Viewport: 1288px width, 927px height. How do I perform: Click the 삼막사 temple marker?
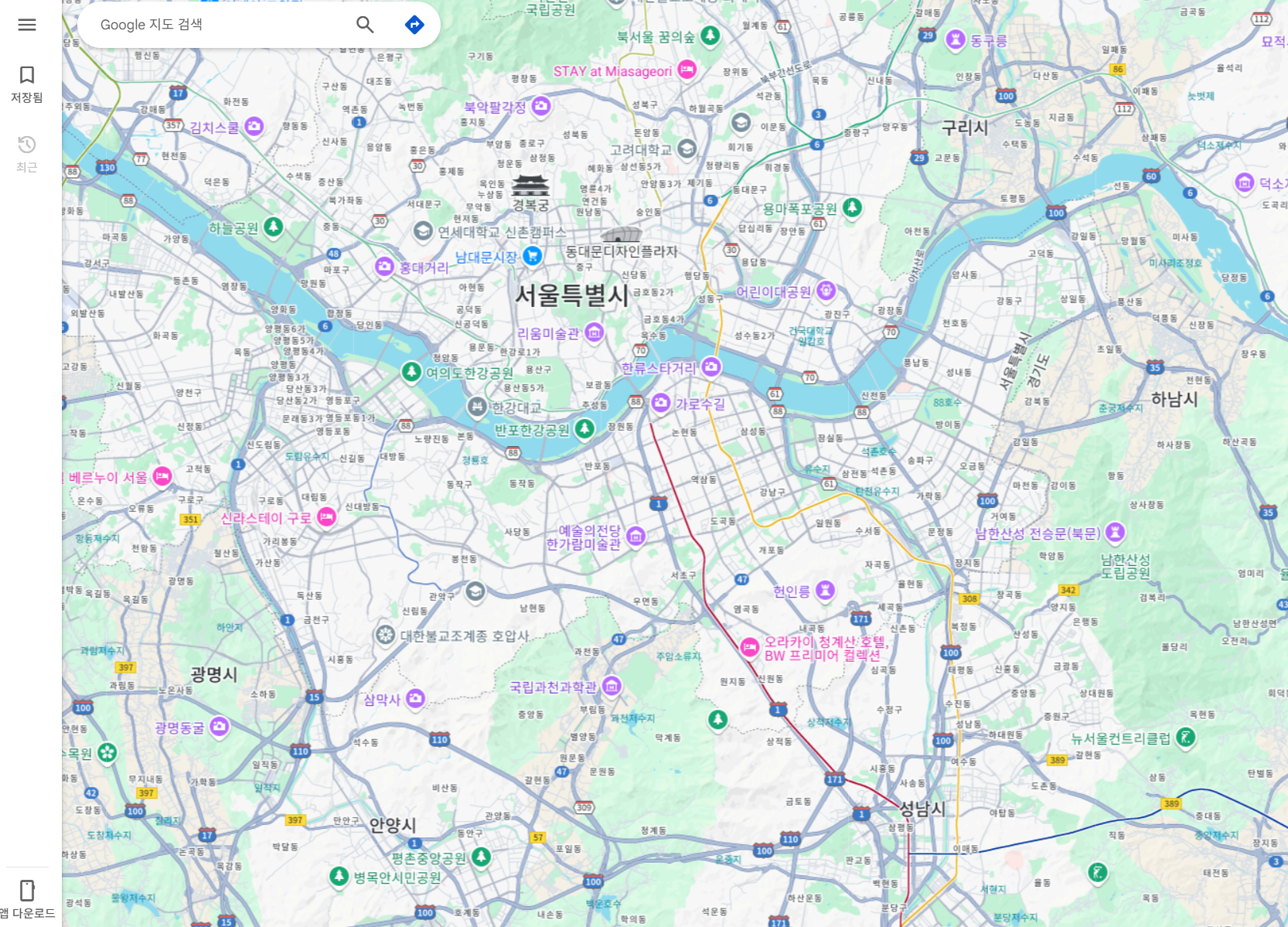(x=415, y=699)
